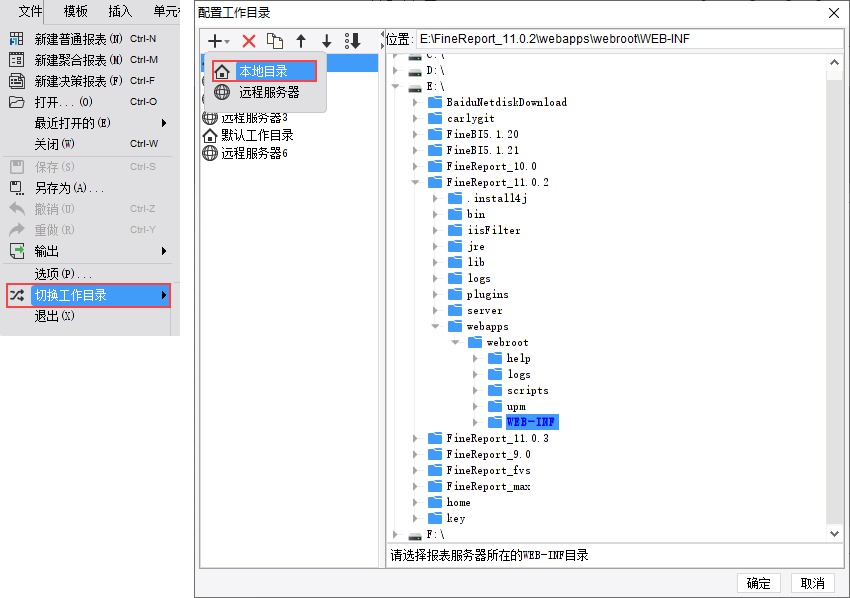
Task: Select the FineReport_max folder
Action: click(488, 486)
